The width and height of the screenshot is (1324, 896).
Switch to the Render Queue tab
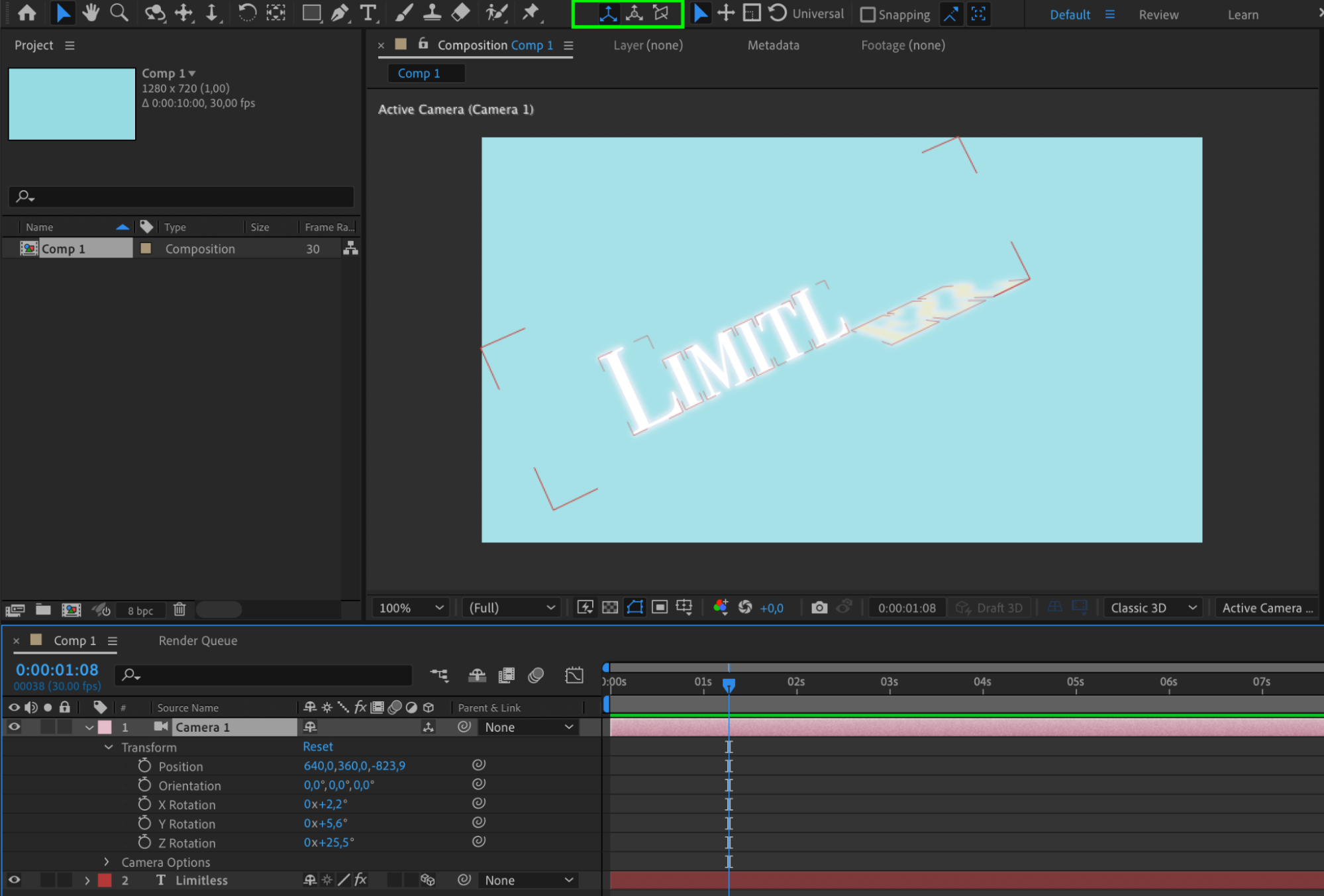[197, 640]
